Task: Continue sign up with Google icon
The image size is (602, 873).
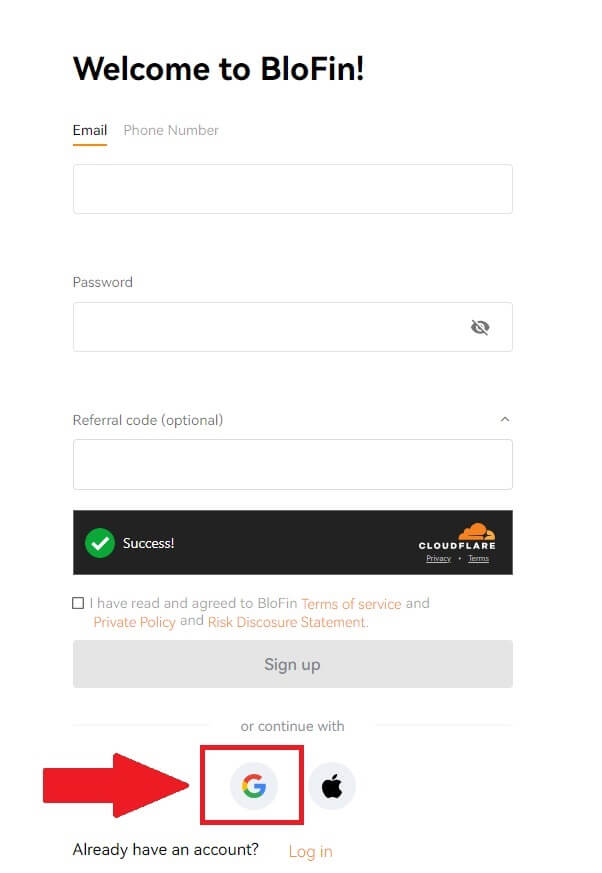Action: pos(254,786)
